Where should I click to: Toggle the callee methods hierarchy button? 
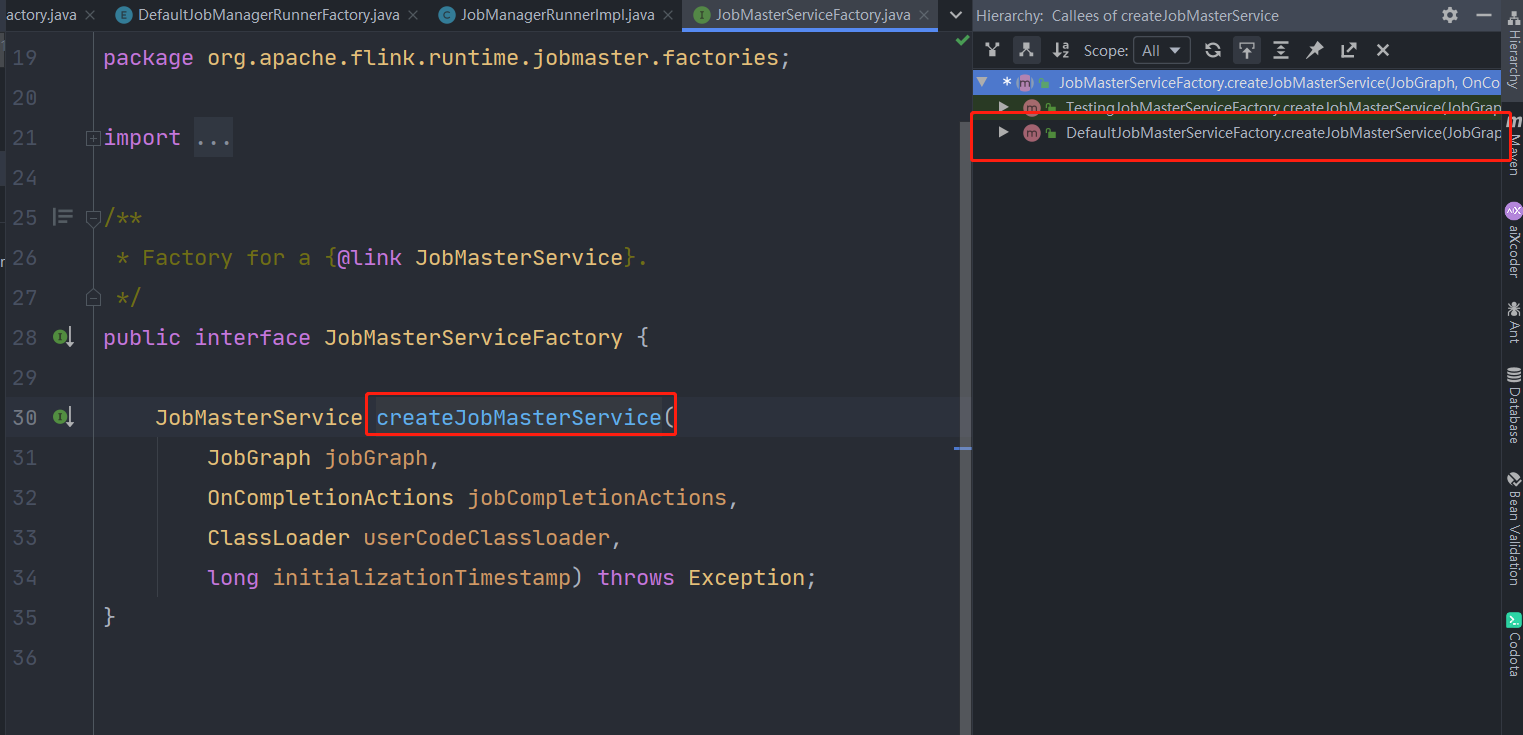1026,50
